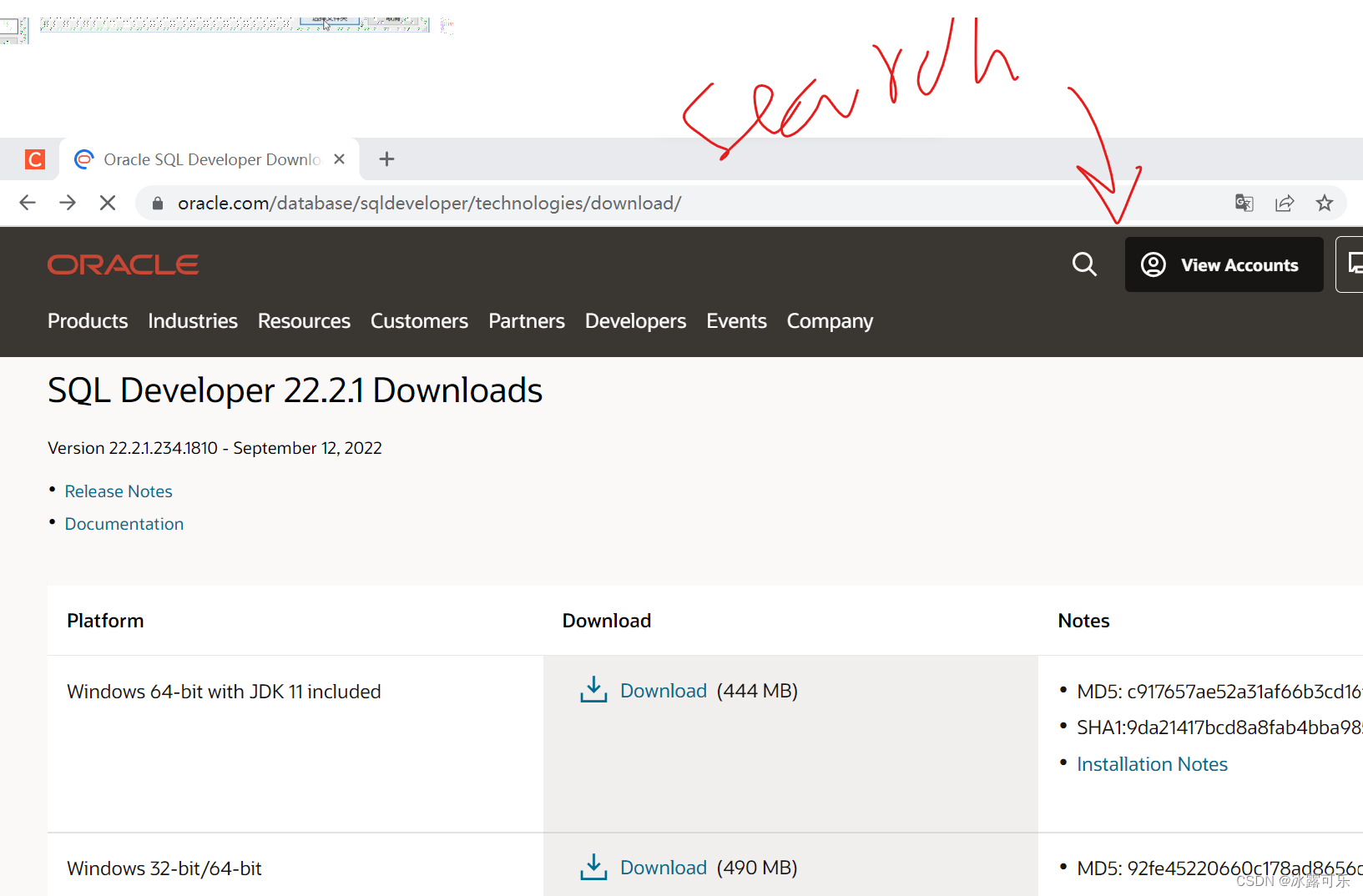Click the Oracle logo
Image resolution: width=1363 pixels, height=896 pixels.
point(123,264)
